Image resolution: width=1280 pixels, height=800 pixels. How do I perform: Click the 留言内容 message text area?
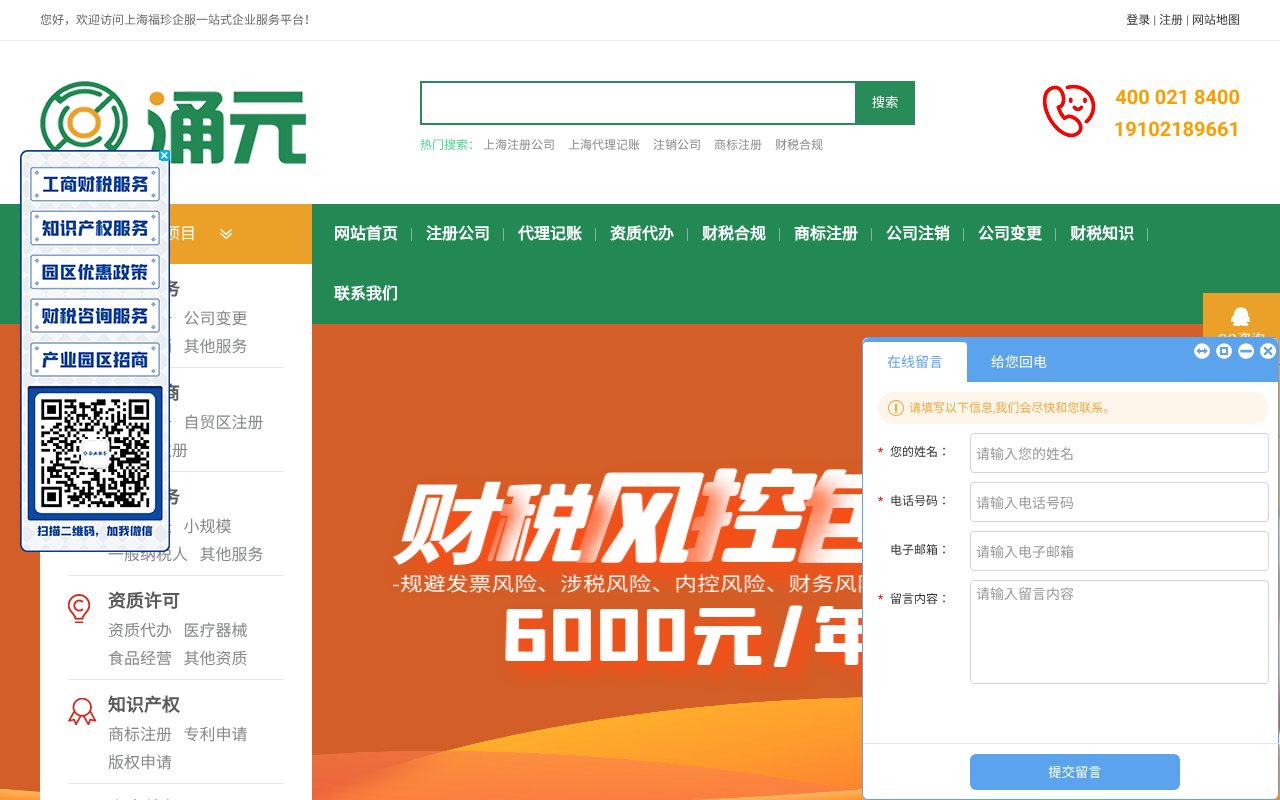[1118, 630]
